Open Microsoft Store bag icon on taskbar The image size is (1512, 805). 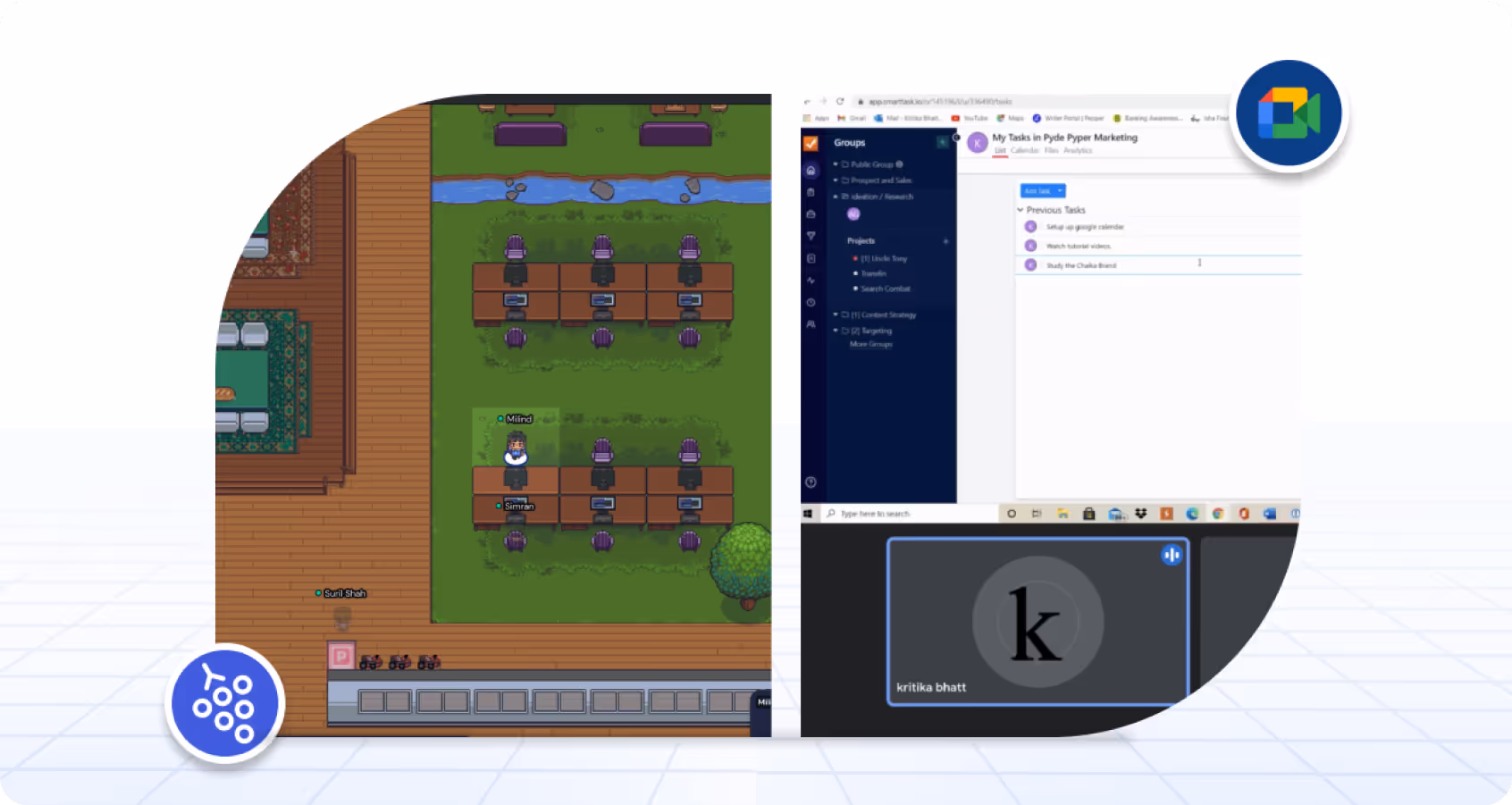pyautogui.click(x=1088, y=514)
